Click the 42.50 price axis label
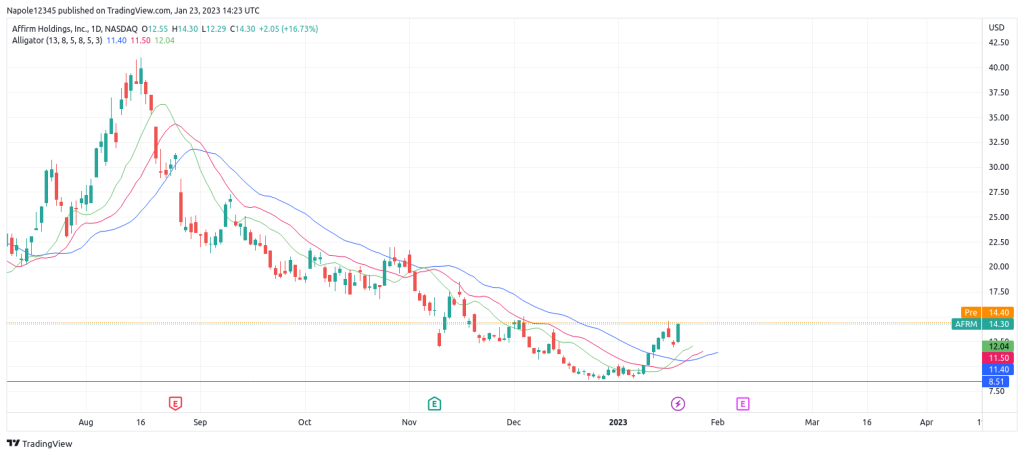The image size is (1024, 455). click(x=997, y=42)
